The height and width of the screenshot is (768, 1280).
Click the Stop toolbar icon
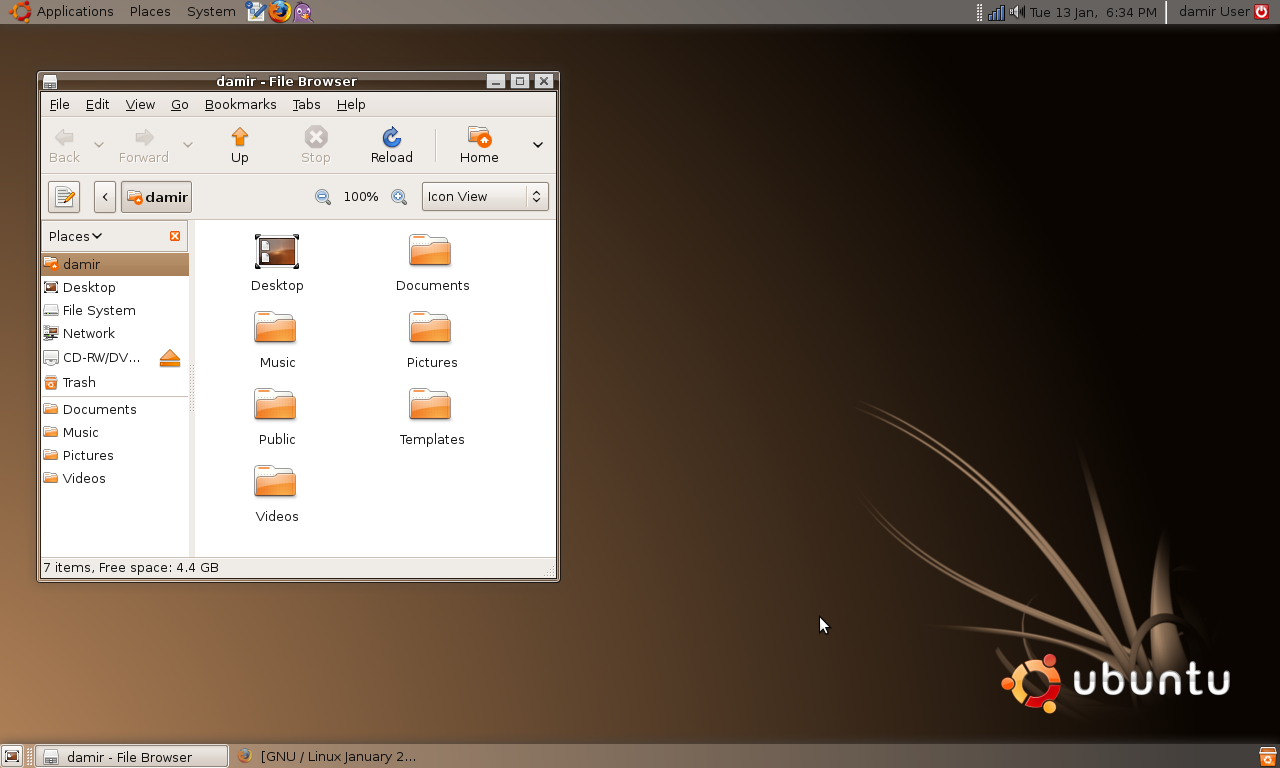click(x=316, y=137)
